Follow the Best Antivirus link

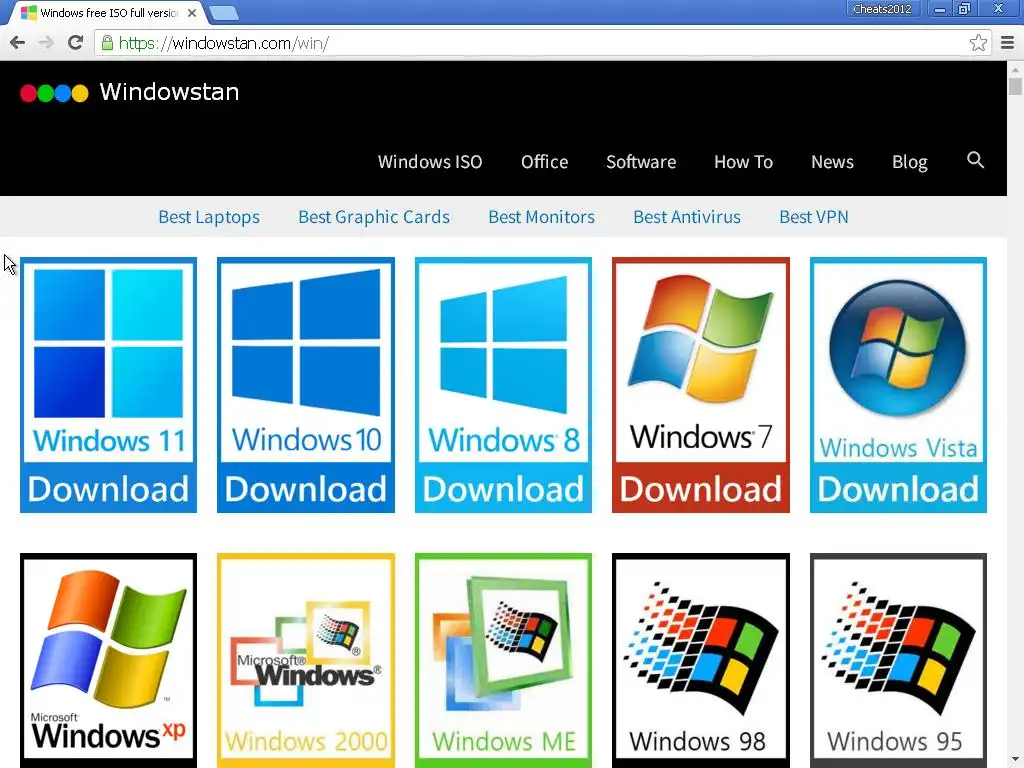pyautogui.click(x=687, y=217)
